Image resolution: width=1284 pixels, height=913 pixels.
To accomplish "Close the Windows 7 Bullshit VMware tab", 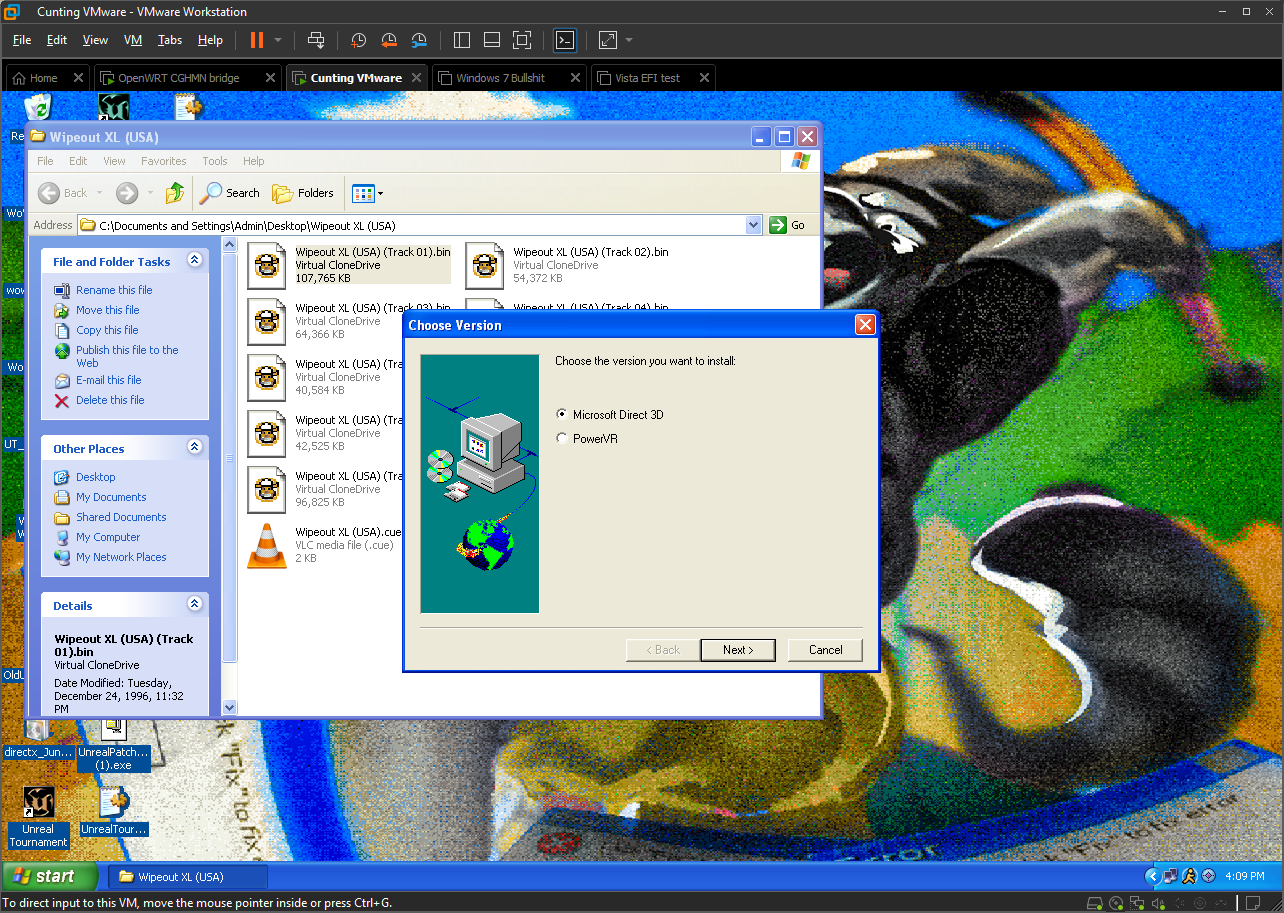I will click(x=576, y=78).
